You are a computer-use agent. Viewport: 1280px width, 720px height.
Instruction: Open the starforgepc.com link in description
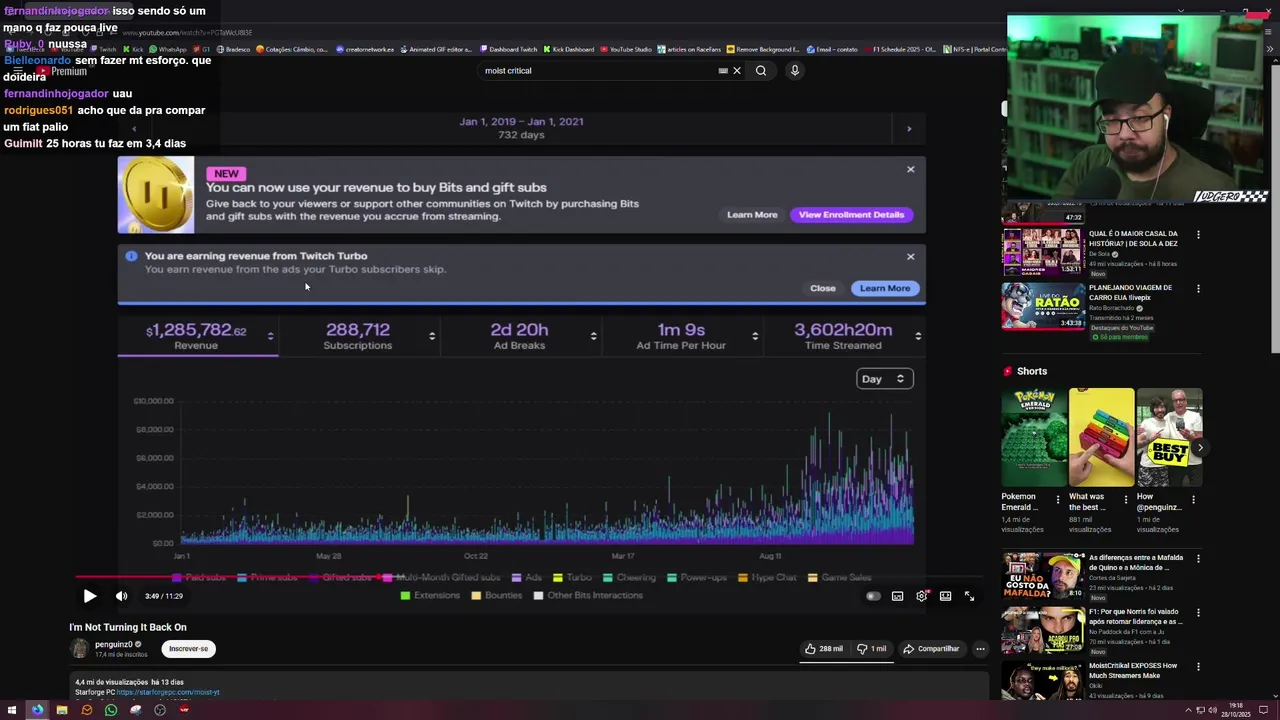(168, 692)
